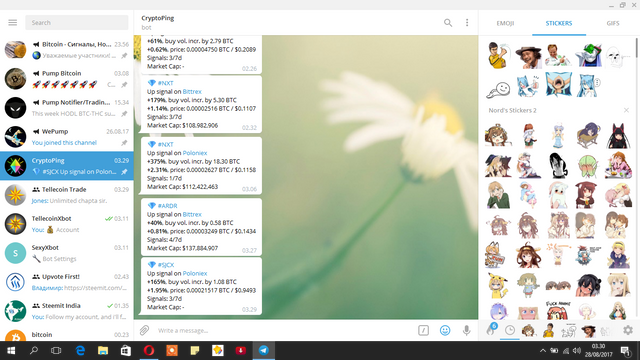Open the Upvote First! group
The width and height of the screenshot is (640, 360).
(67, 282)
